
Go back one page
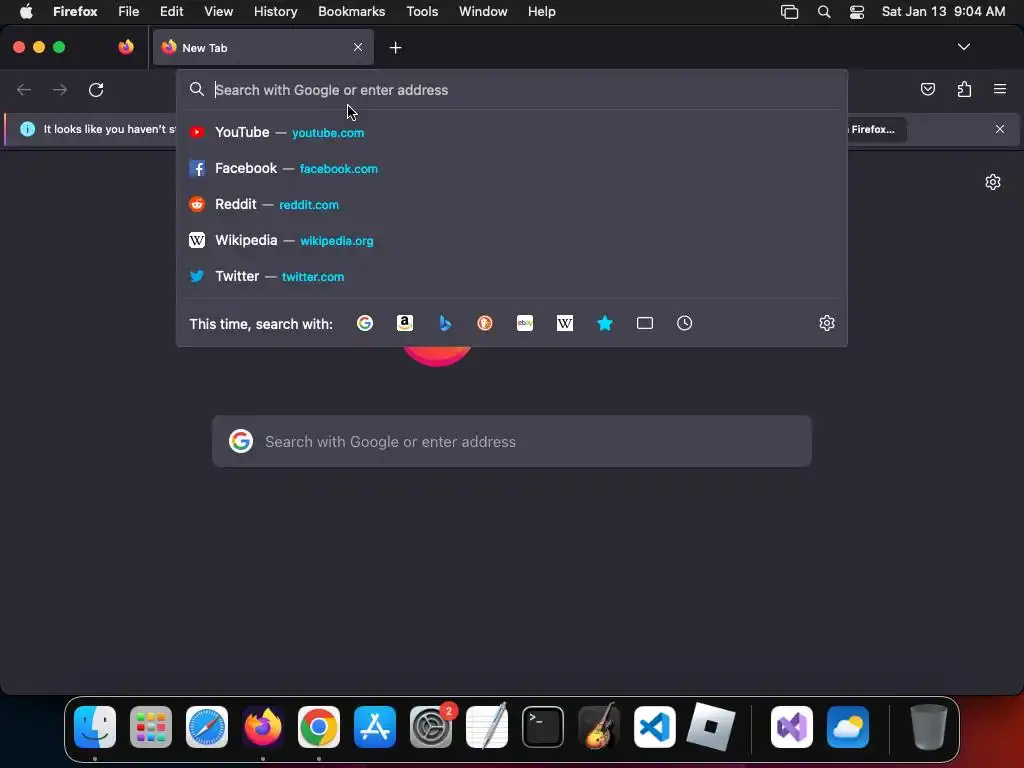[24, 89]
